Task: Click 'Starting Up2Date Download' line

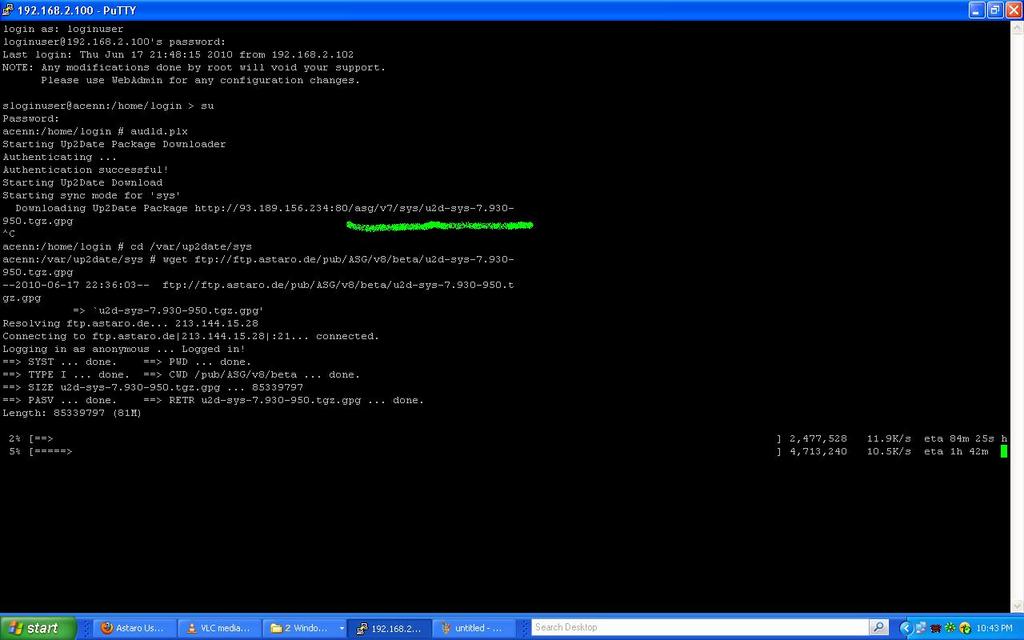Action: click(x=82, y=183)
